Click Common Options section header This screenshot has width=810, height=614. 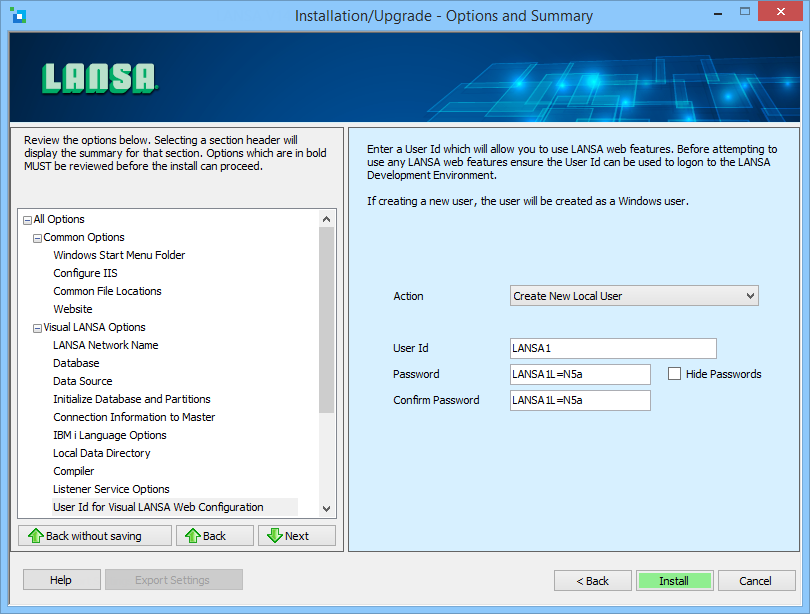(84, 238)
